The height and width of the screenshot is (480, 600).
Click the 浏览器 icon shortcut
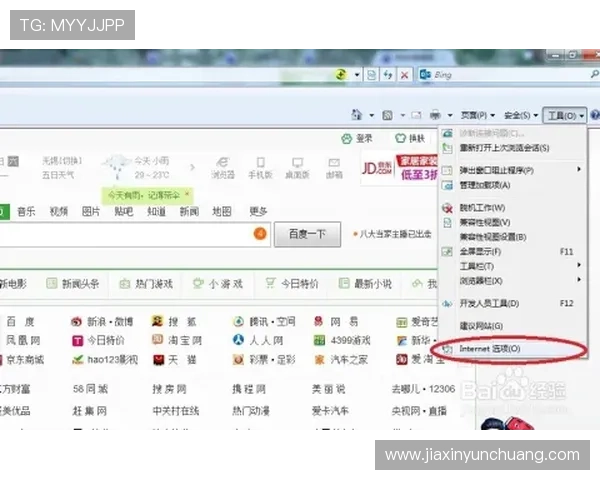coord(223,168)
